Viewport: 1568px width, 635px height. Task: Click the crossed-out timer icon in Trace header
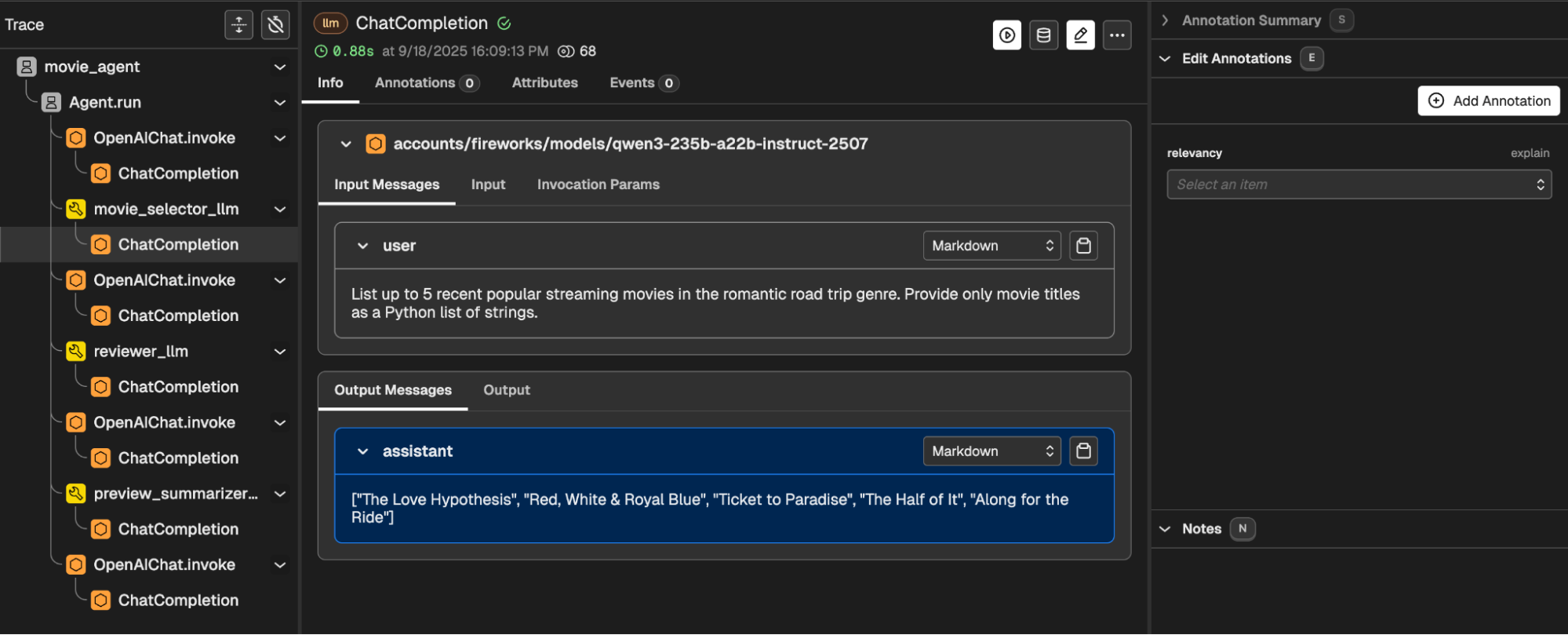275,24
